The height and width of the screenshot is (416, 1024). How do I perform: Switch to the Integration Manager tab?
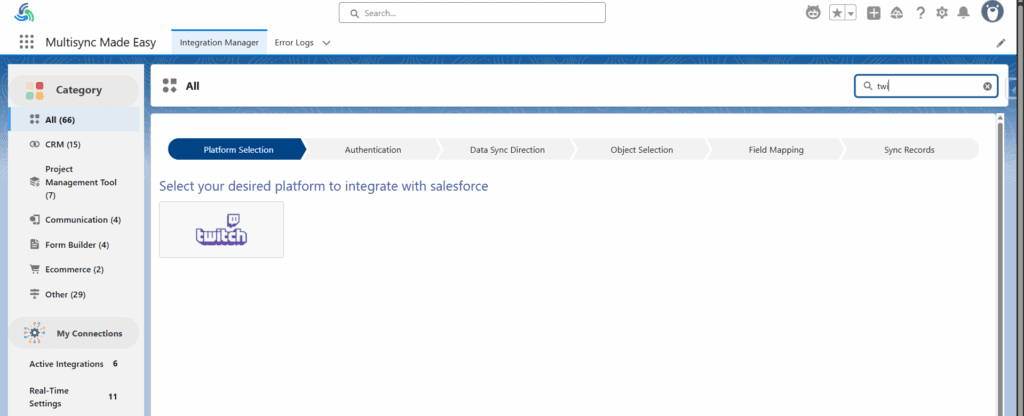pos(219,43)
